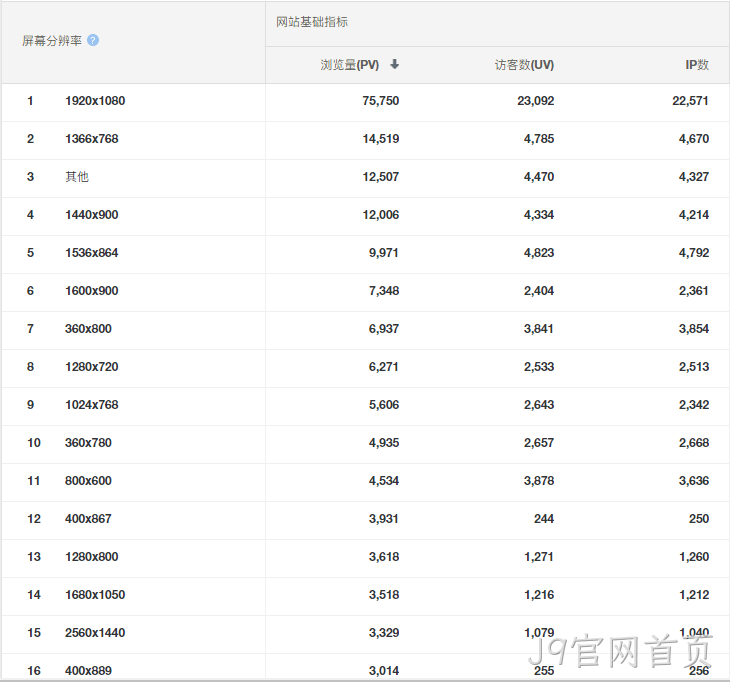730x682 pixels.
Task: Click IP value 2,342
Action: click(x=694, y=405)
